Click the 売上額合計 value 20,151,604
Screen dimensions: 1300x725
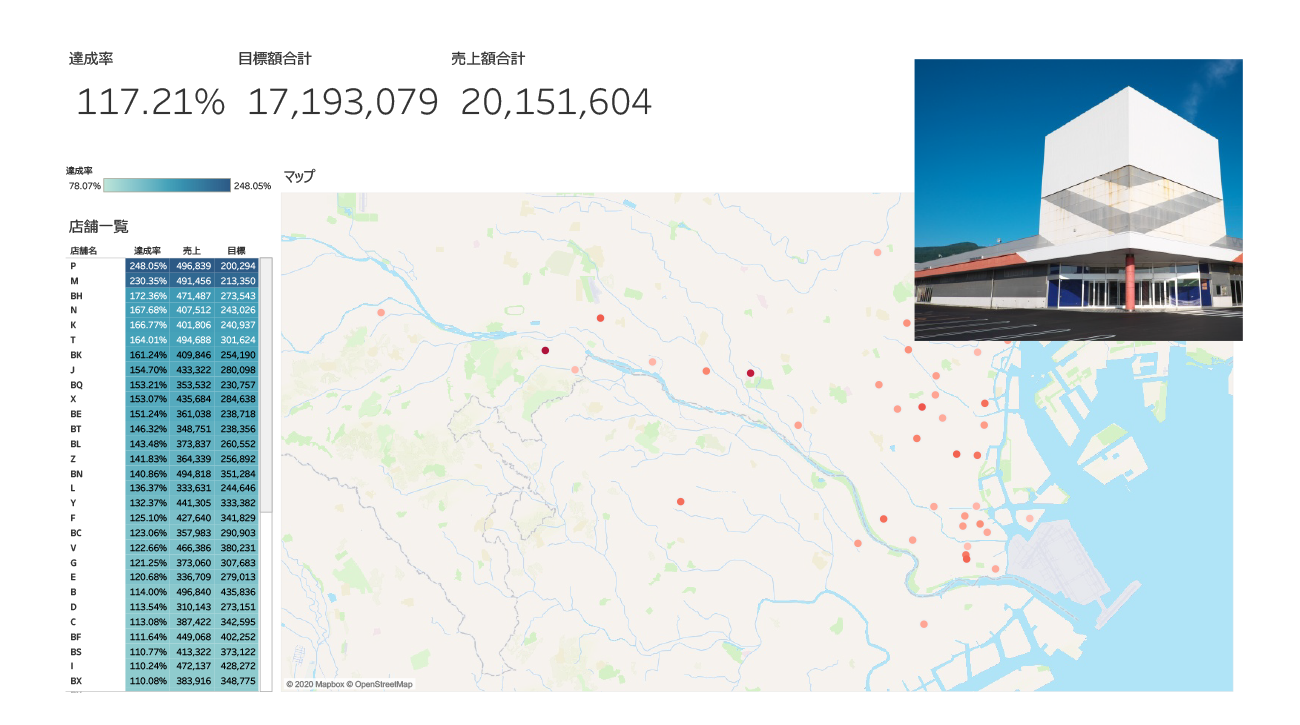[556, 102]
